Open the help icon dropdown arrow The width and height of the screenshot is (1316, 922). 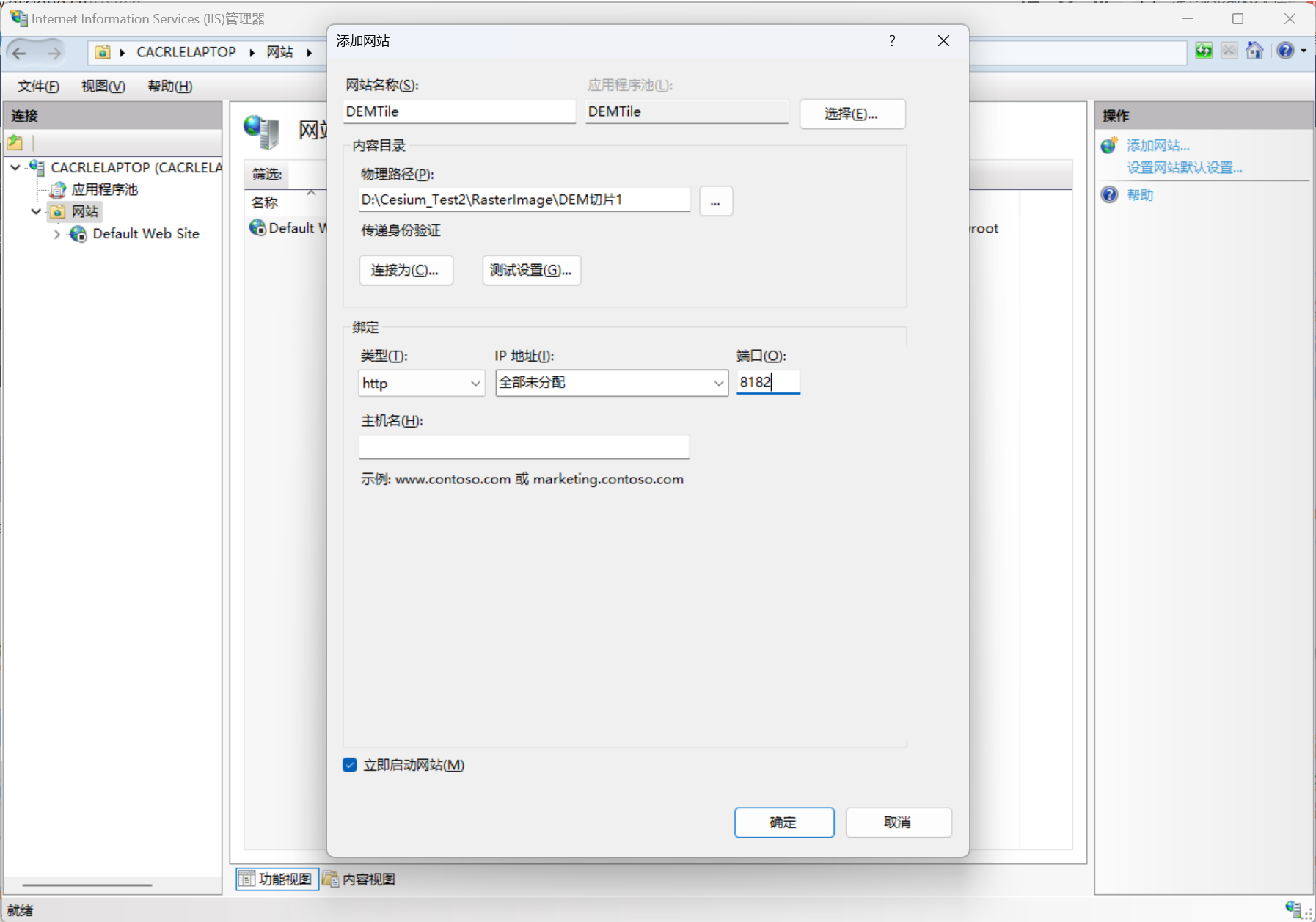(x=1304, y=51)
